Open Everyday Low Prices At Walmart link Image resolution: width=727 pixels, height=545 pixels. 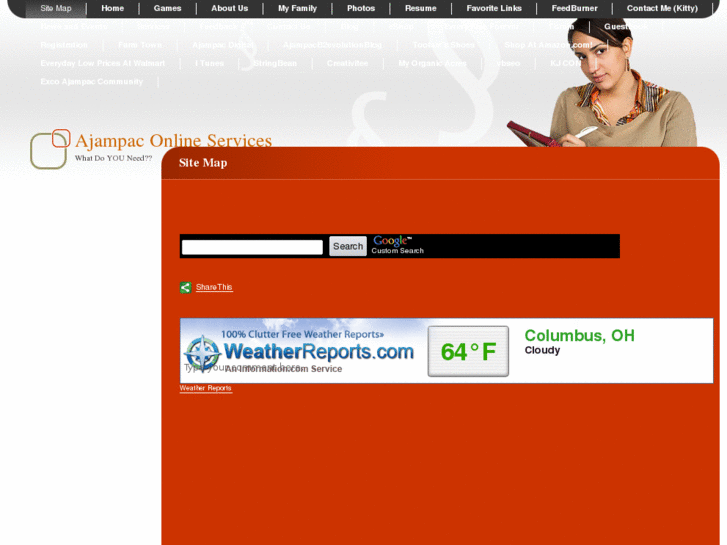[x=103, y=63]
